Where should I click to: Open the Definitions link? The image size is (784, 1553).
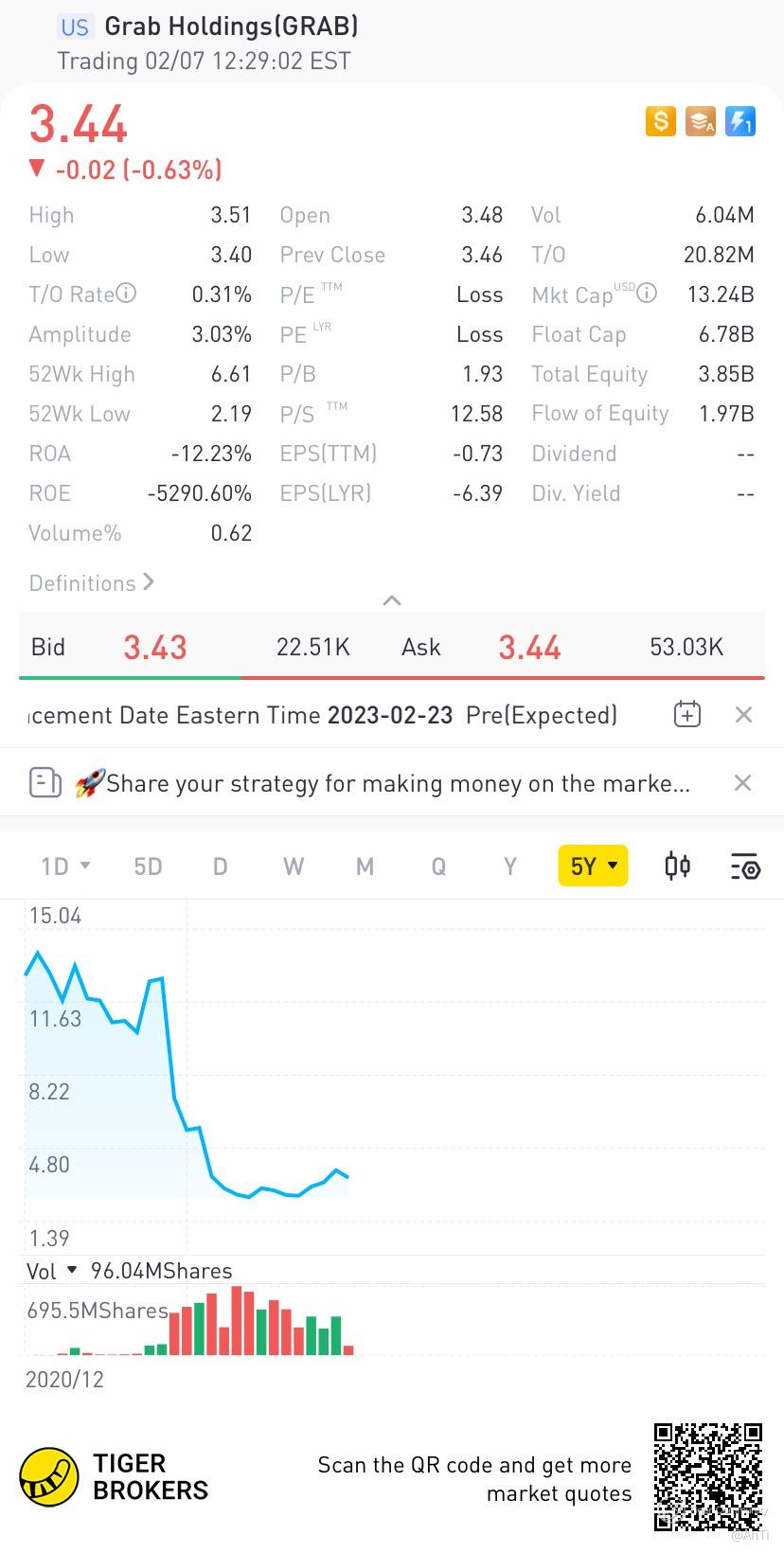point(92,582)
